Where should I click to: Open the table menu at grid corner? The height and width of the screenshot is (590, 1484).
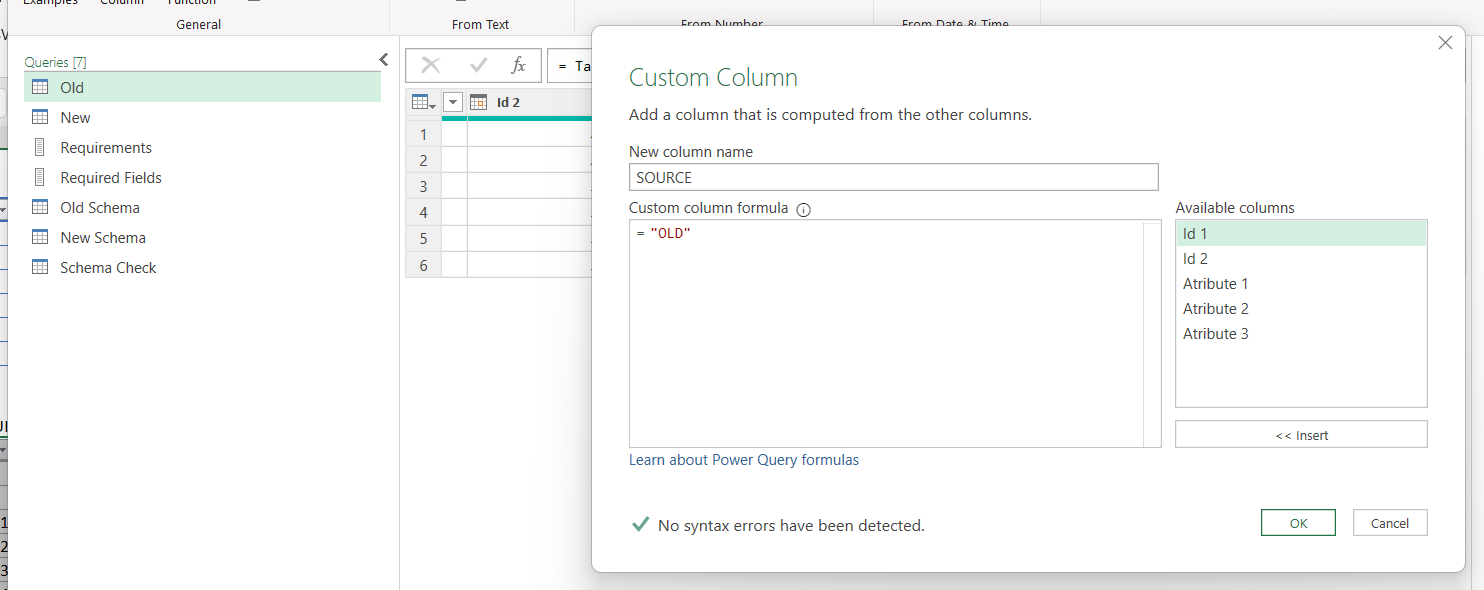pos(423,102)
